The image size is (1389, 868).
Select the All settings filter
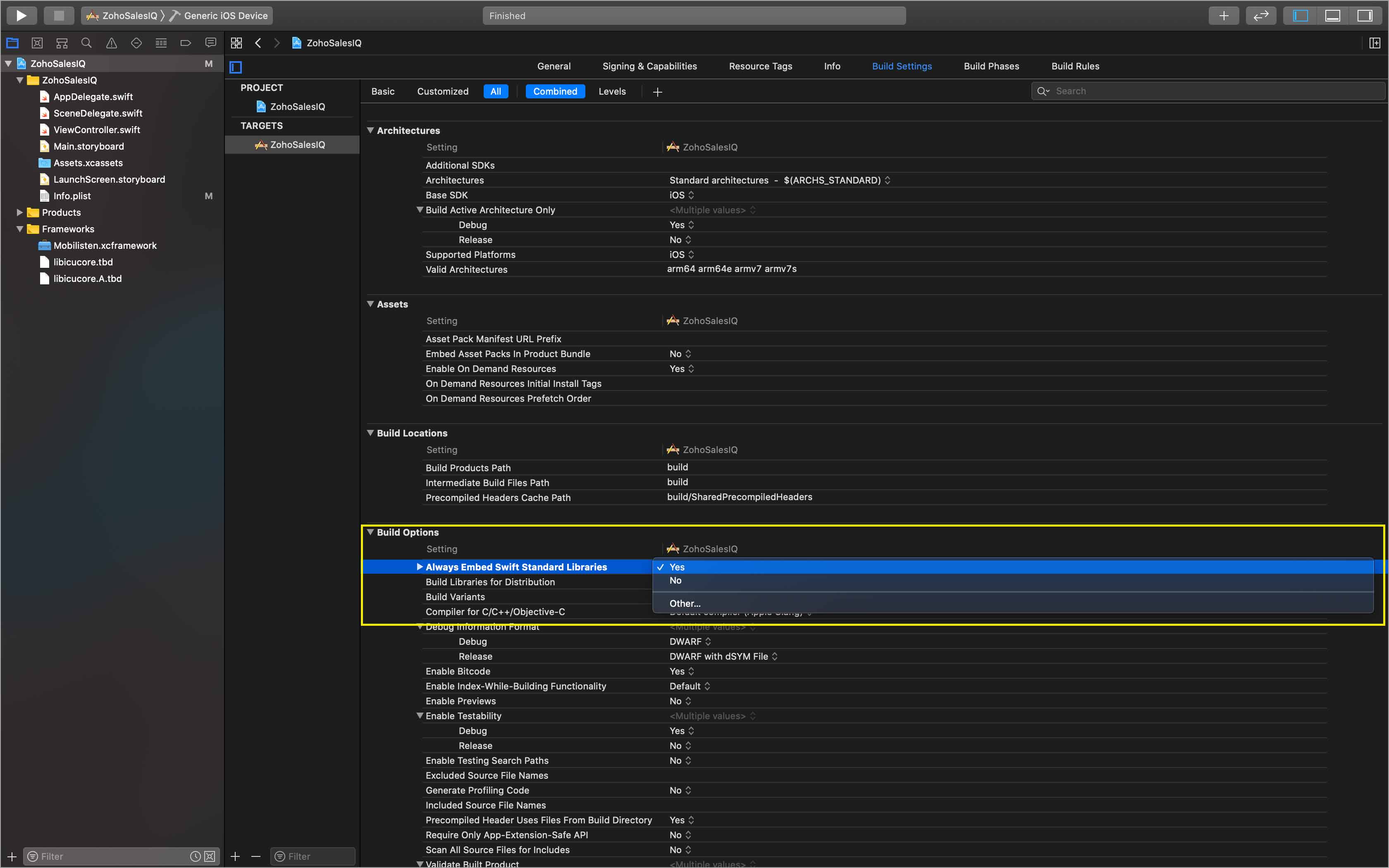tap(496, 91)
